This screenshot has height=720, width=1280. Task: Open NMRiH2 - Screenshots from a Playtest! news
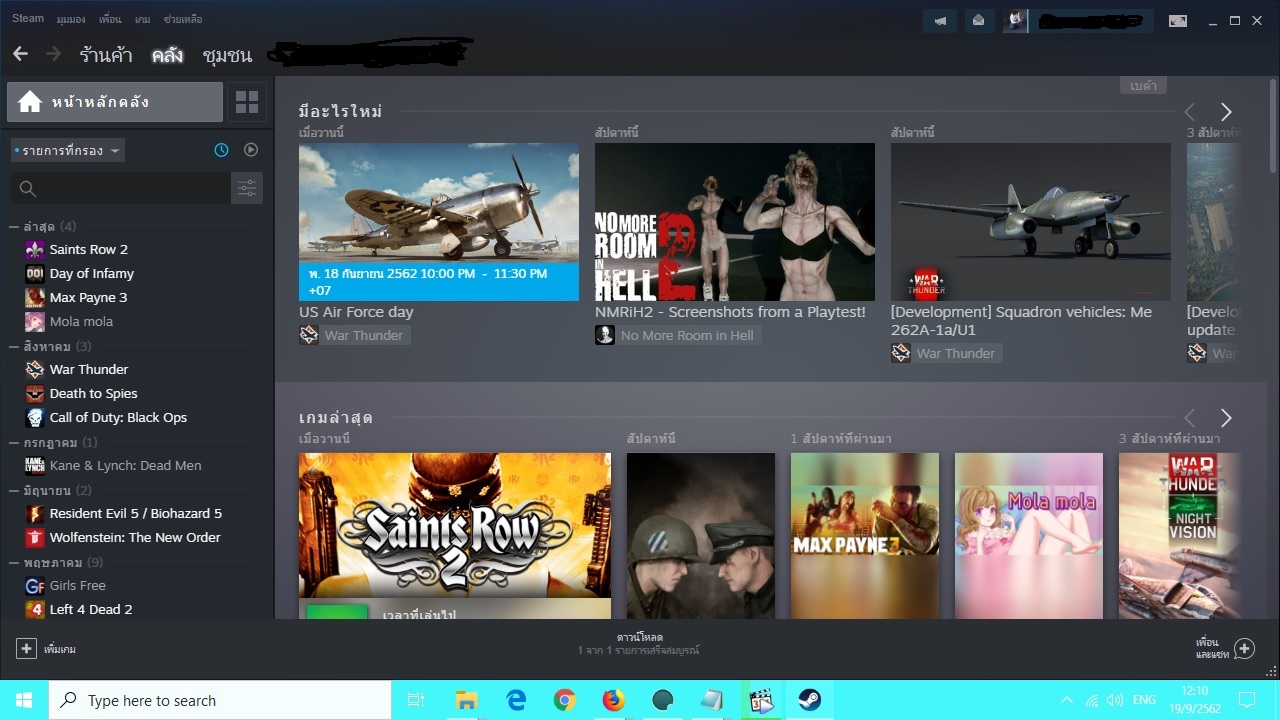tap(731, 312)
